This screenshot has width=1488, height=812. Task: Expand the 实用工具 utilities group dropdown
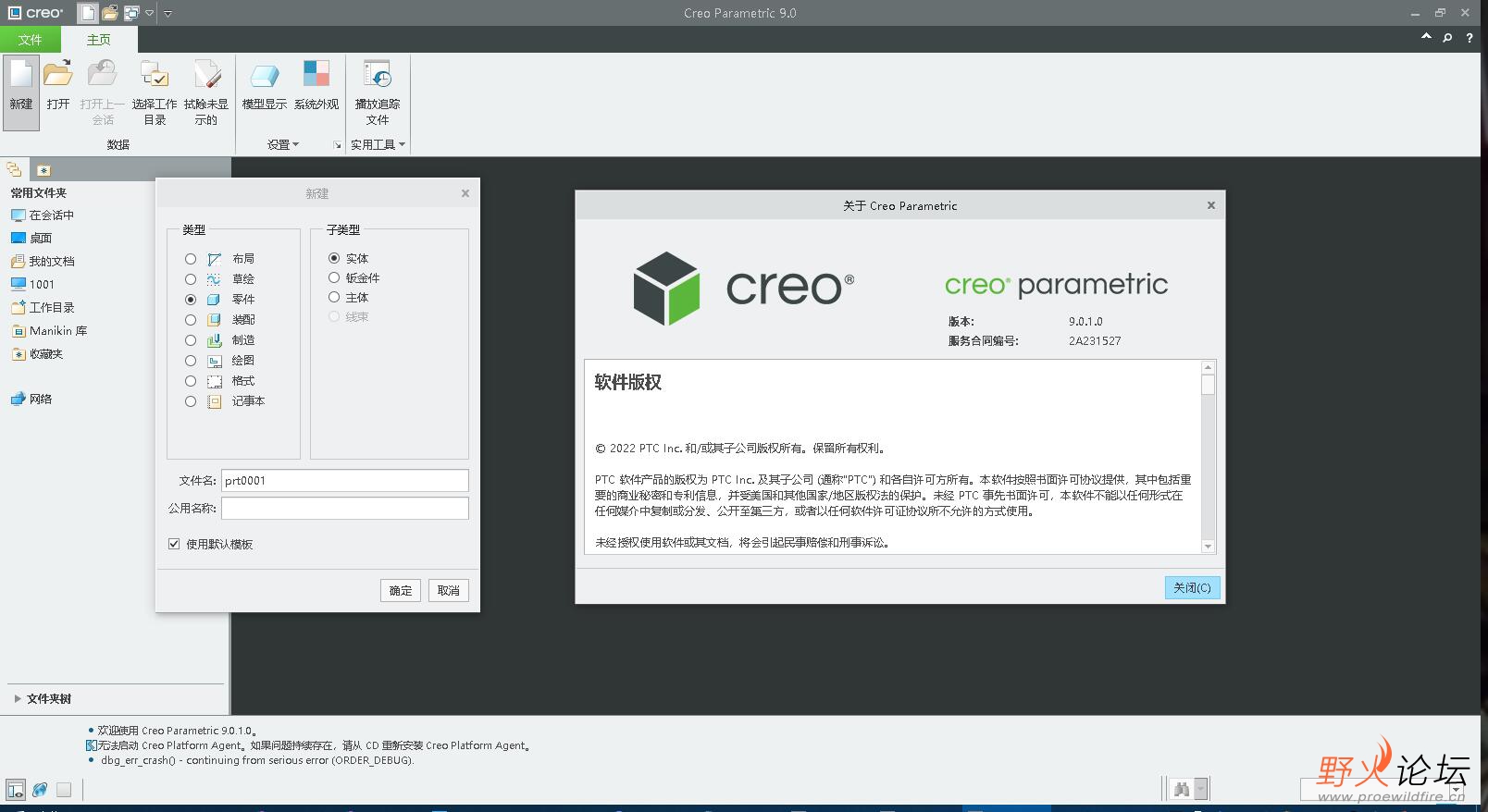(x=378, y=144)
